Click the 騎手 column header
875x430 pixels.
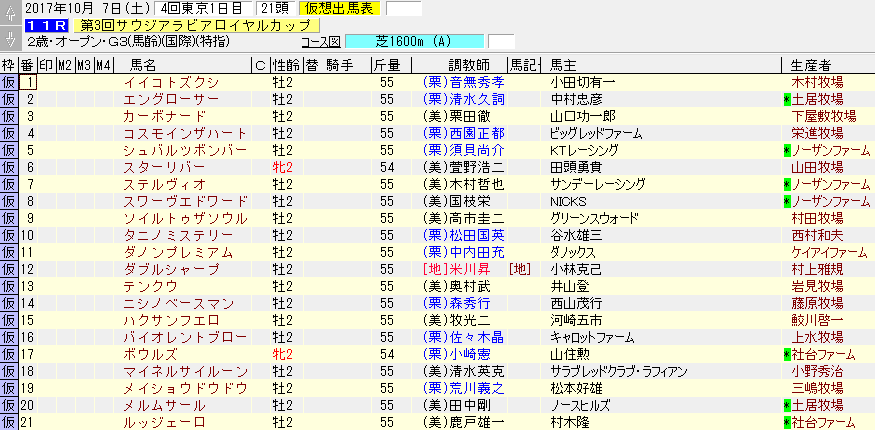coord(340,65)
